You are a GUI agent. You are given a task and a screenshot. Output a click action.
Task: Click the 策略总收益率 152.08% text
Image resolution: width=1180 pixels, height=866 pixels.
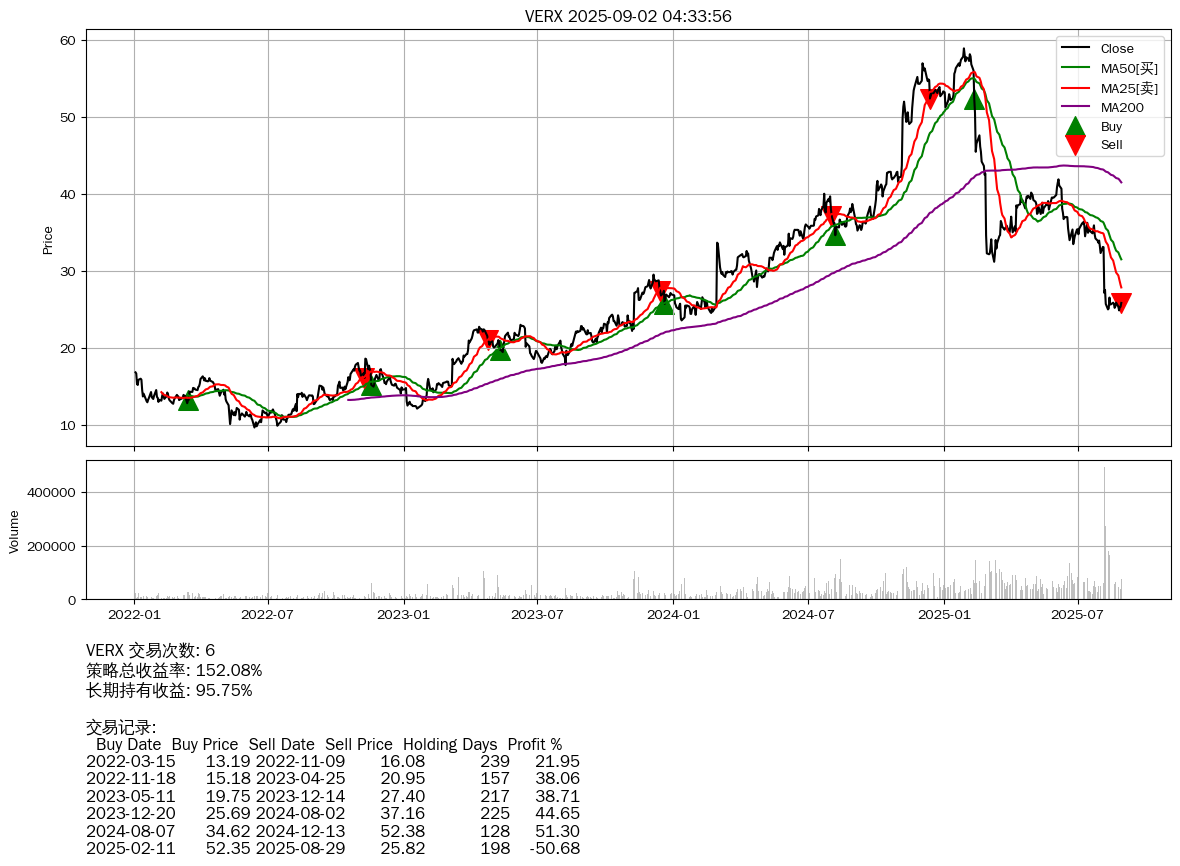[174, 670]
